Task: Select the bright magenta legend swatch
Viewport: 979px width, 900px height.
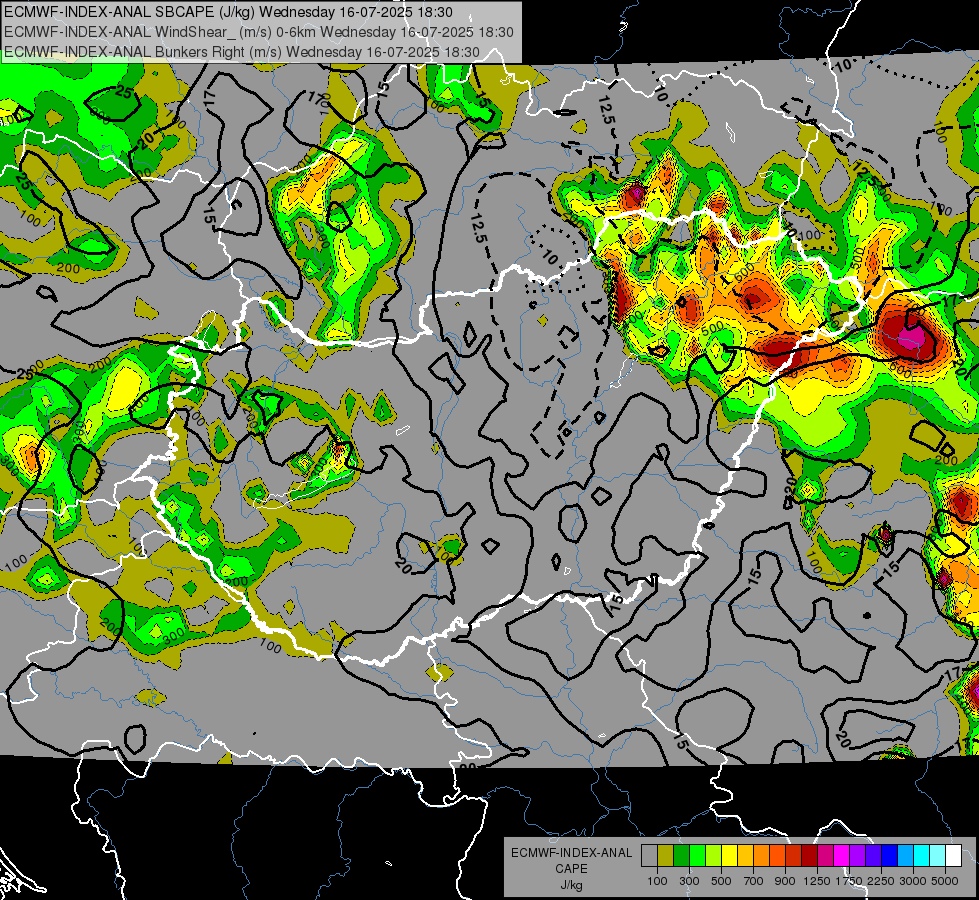Action: pyautogui.click(x=842, y=856)
